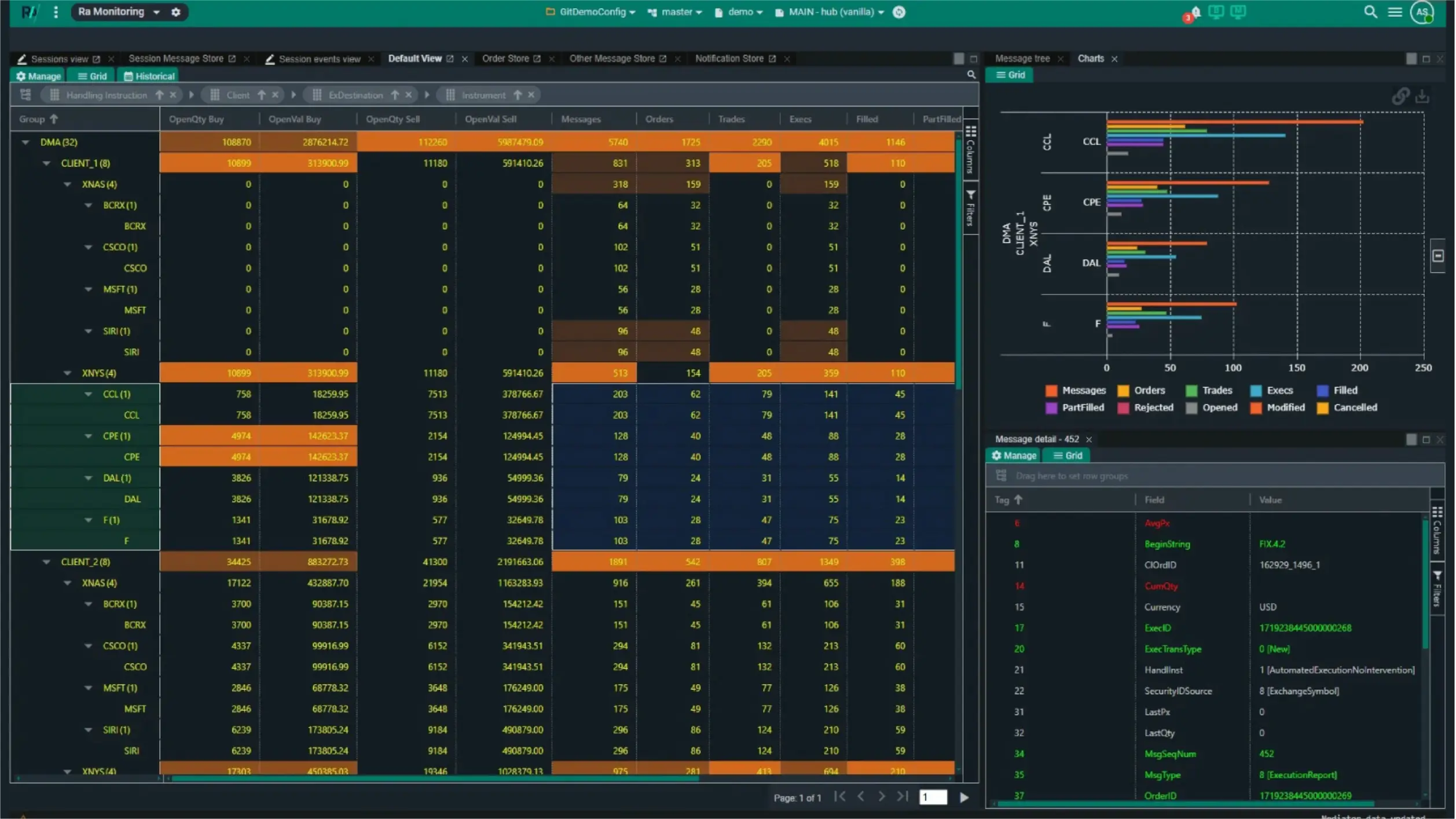Open the Filters panel in Message detail
1456x819 pixels.
(1437, 589)
